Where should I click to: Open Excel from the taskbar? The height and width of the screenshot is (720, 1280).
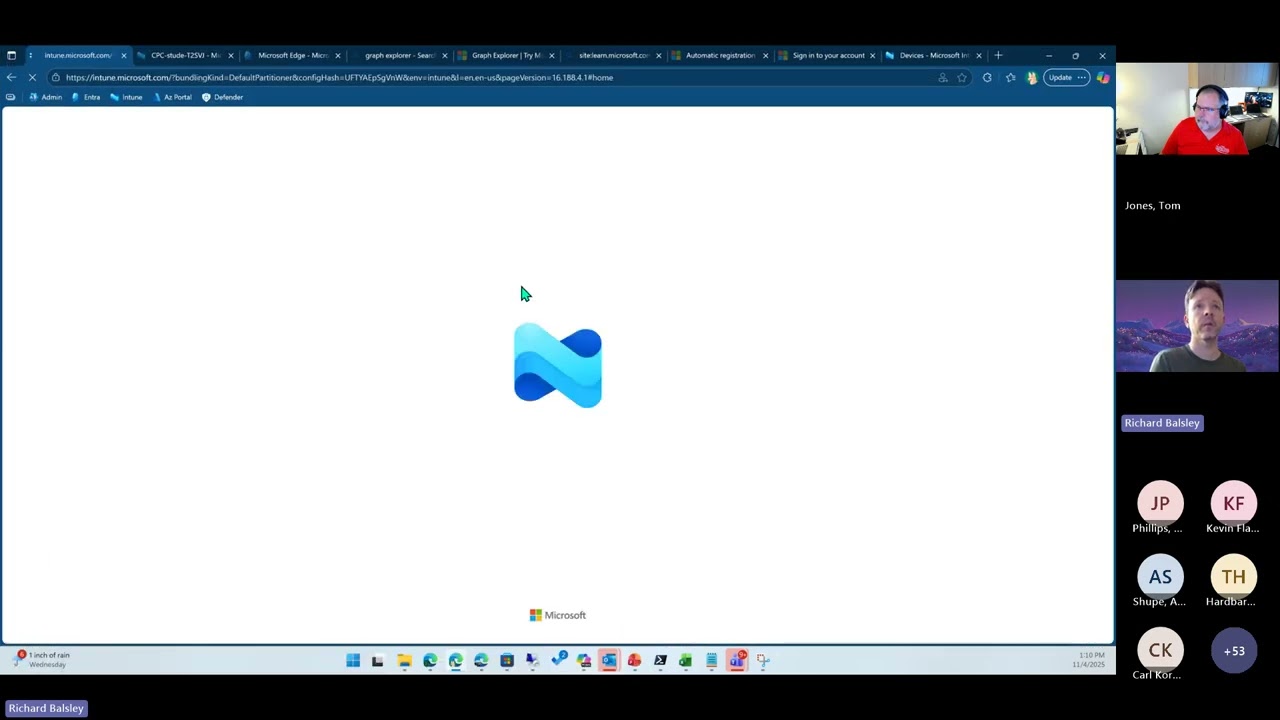pos(685,660)
